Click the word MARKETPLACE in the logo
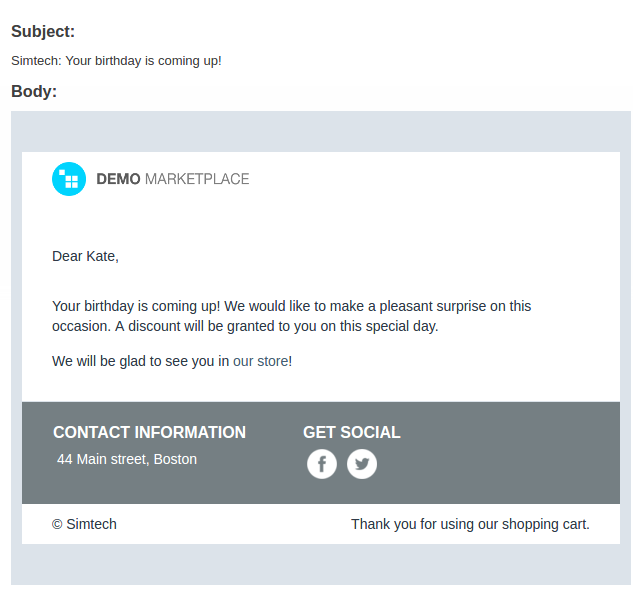 pyautogui.click(x=197, y=179)
